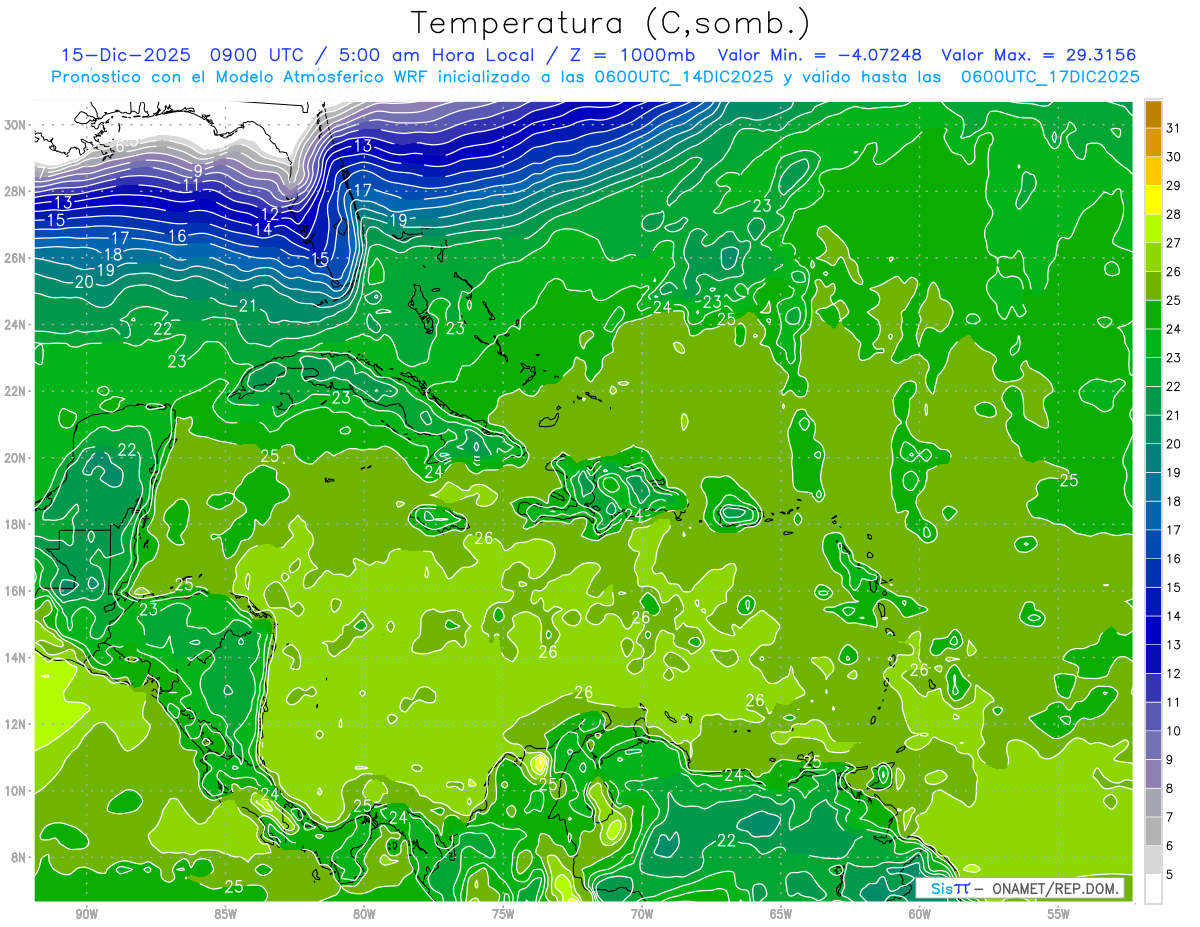This screenshot has width=1200, height=927.
Task: Click the "70W" longitude axis label
Action: 642,915
